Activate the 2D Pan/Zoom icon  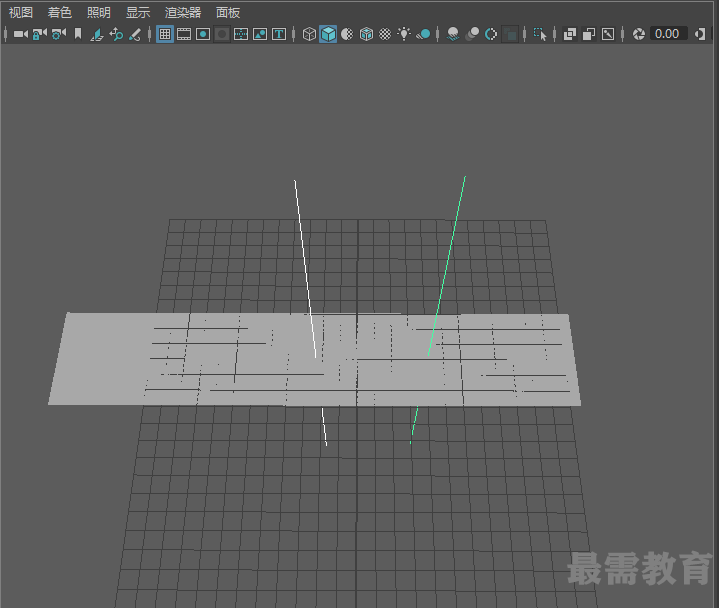point(116,34)
